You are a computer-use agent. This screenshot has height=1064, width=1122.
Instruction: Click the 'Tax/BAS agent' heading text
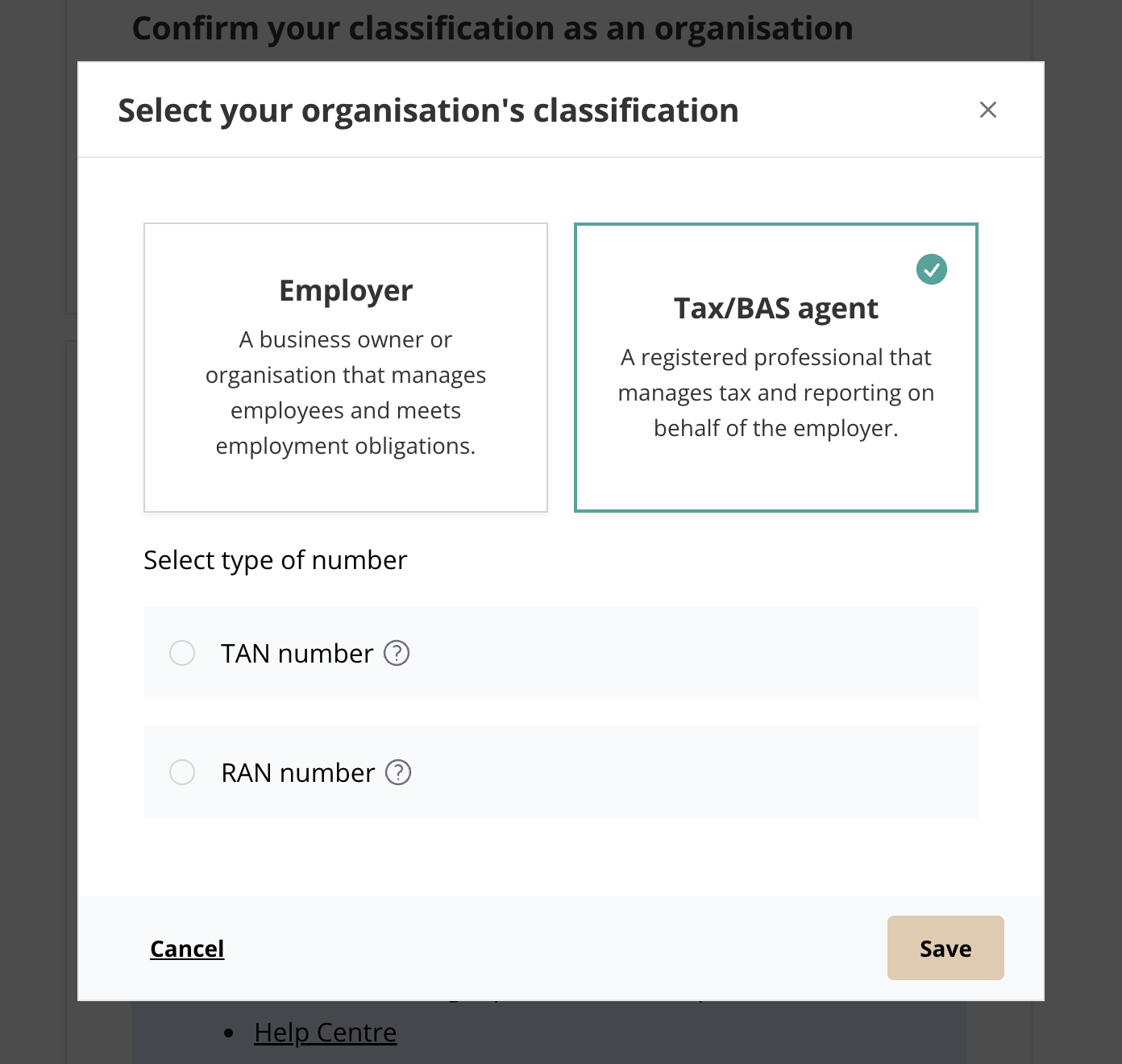(x=776, y=309)
